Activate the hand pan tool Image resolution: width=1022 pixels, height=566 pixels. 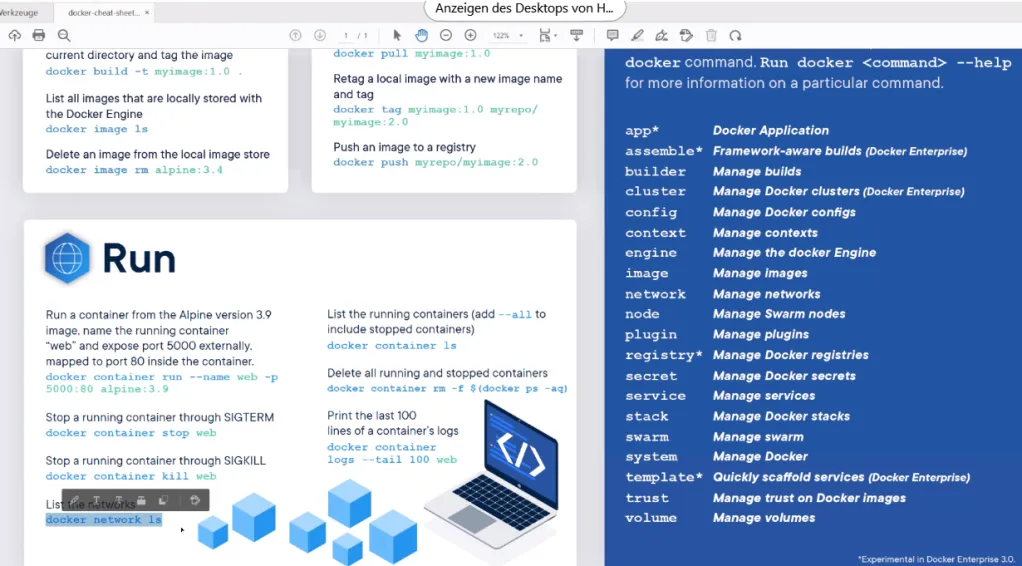422,35
